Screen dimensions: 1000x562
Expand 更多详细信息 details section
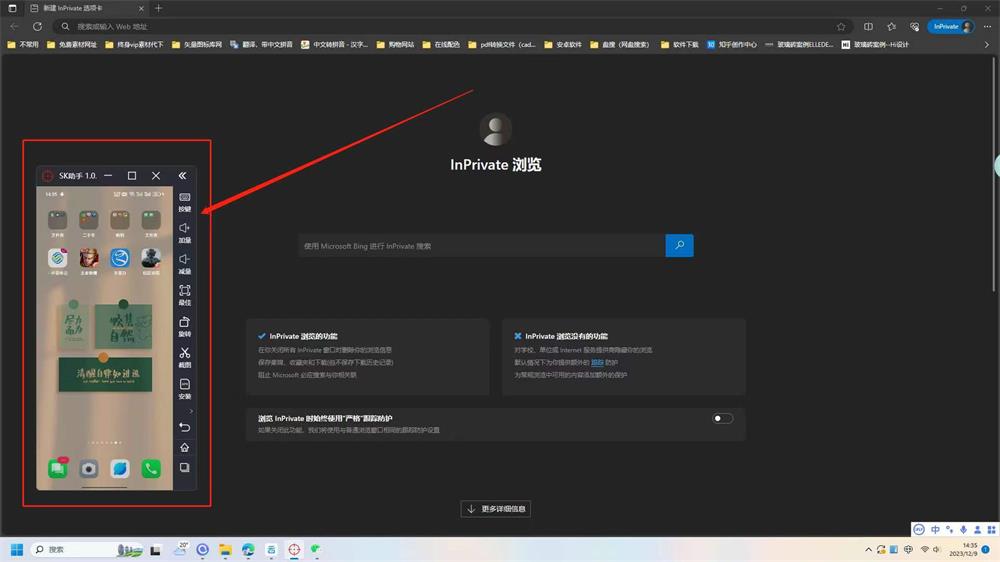coord(496,509)
